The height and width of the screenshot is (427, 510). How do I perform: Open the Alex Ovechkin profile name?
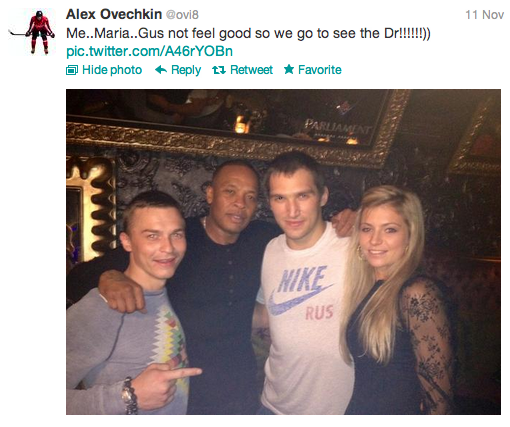114,14
